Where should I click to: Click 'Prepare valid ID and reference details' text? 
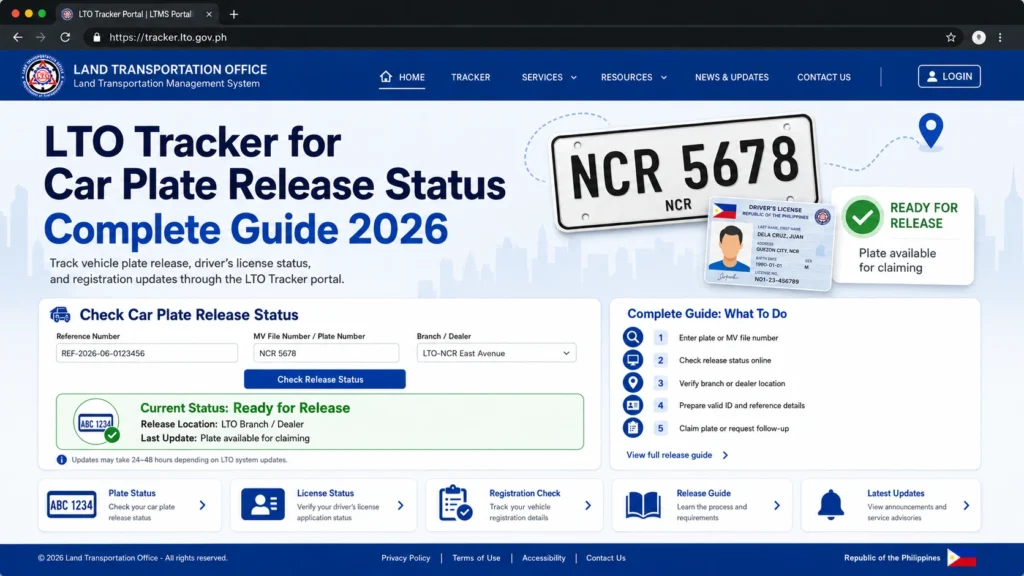(742, 406)
